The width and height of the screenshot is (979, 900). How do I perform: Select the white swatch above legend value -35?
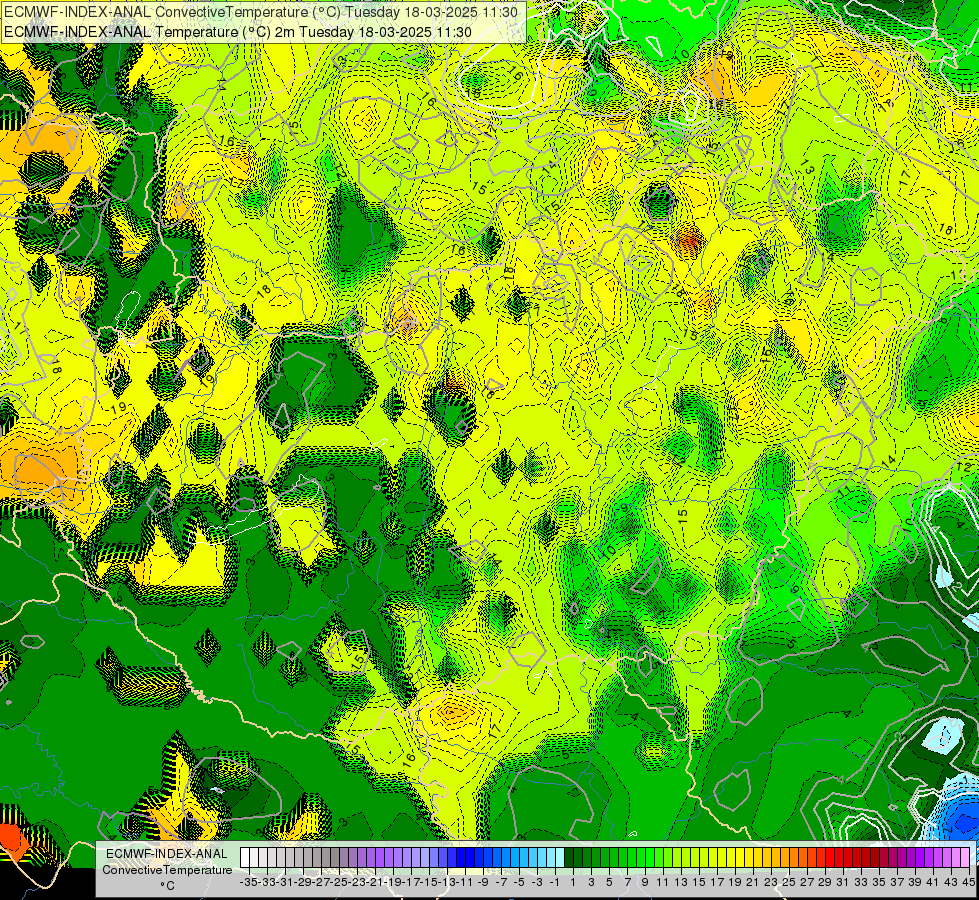245,858
